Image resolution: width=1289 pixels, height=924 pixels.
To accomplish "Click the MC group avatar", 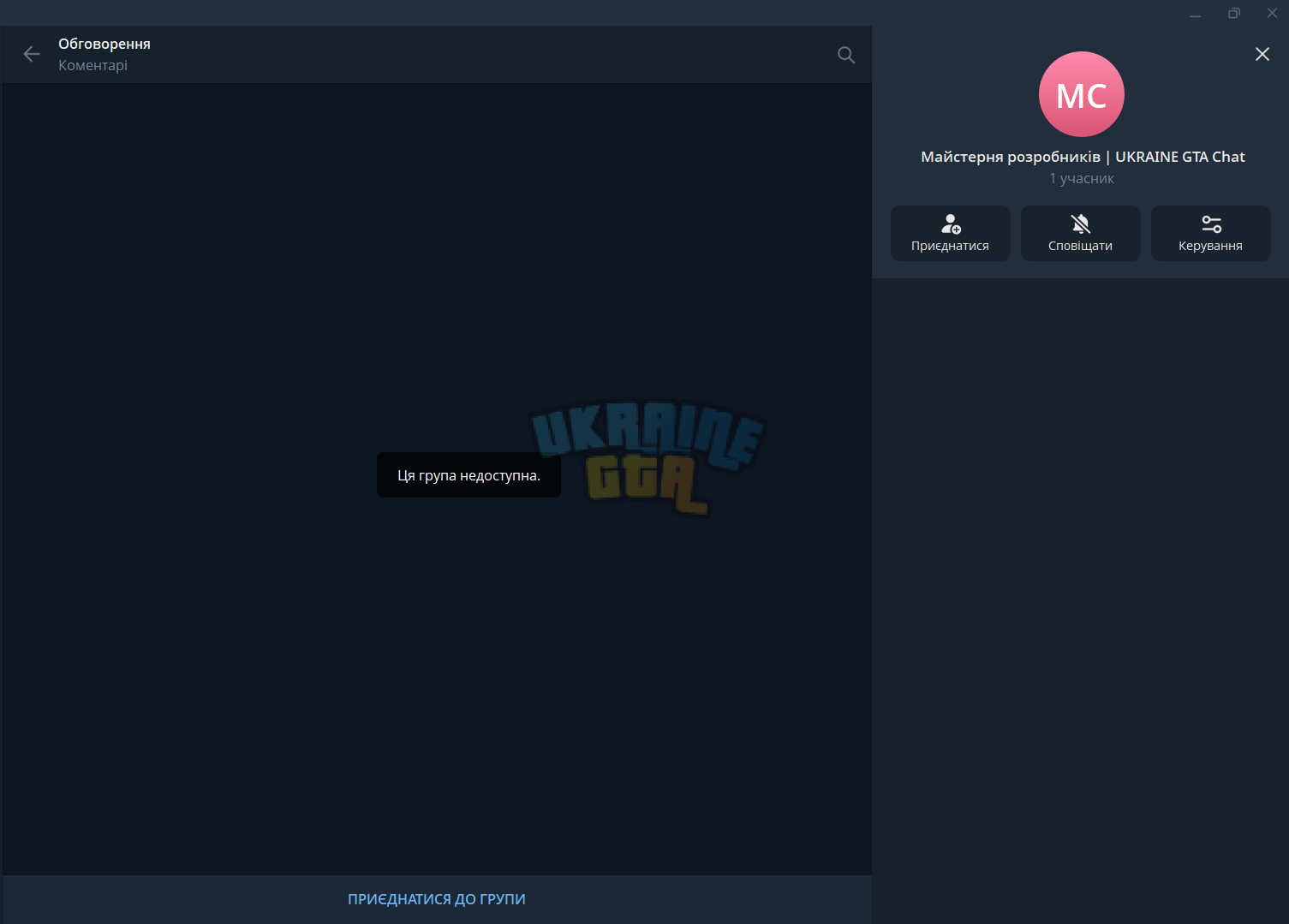I will pyautogui.click(x=1082, y=94).
